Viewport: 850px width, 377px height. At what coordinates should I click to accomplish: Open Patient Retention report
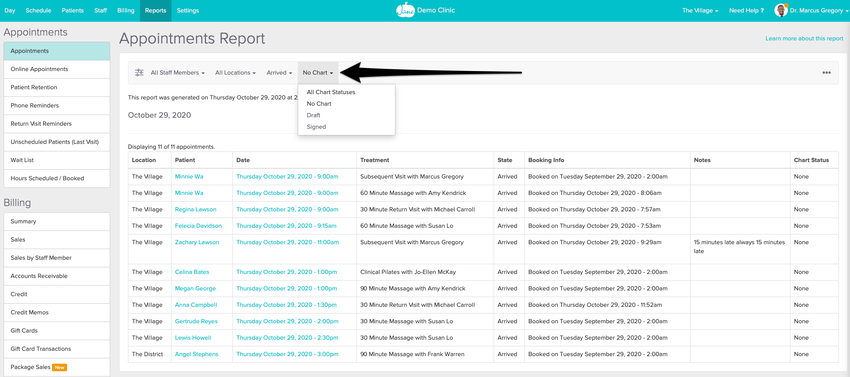click(56, 87)
